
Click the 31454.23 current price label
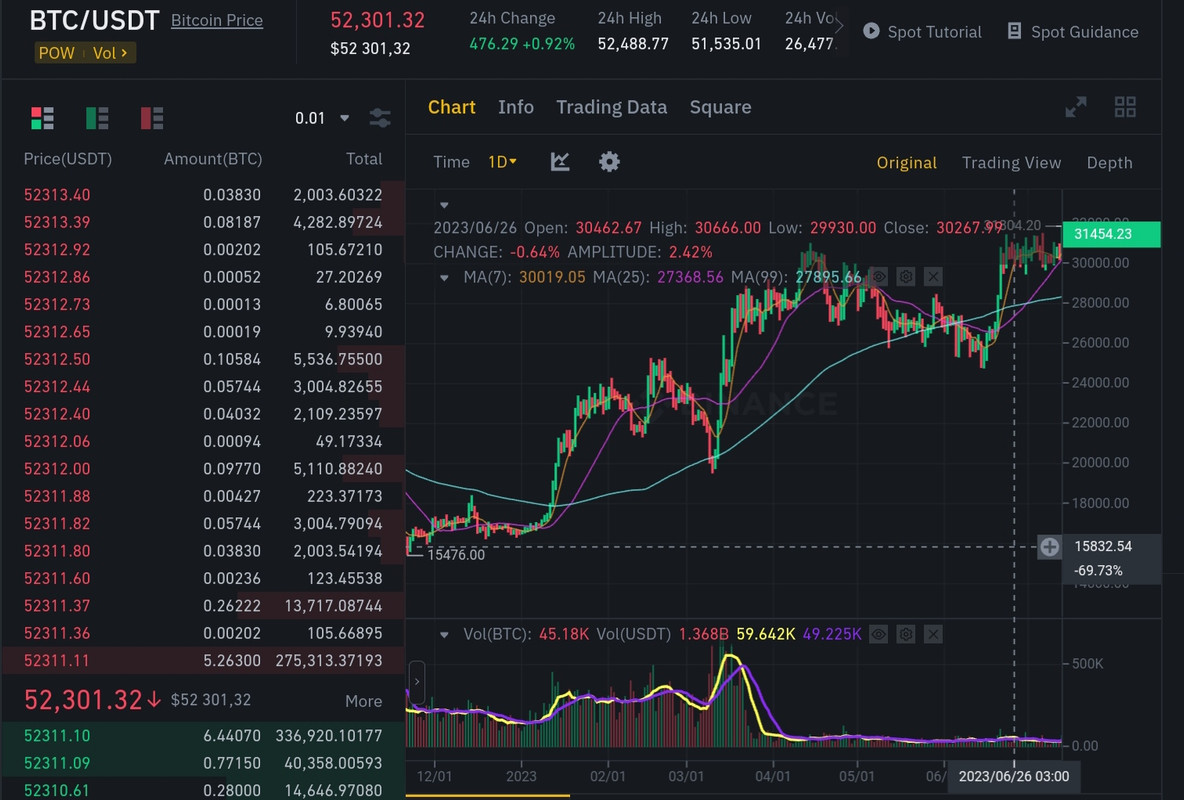[x=1111, y=234]
